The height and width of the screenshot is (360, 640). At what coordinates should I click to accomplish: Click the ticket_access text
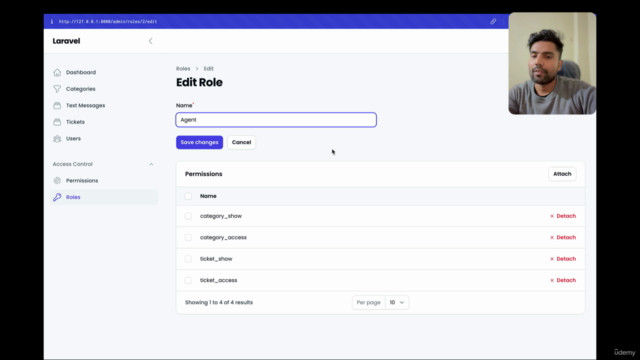pyautogui.click(x=218, y=280)
